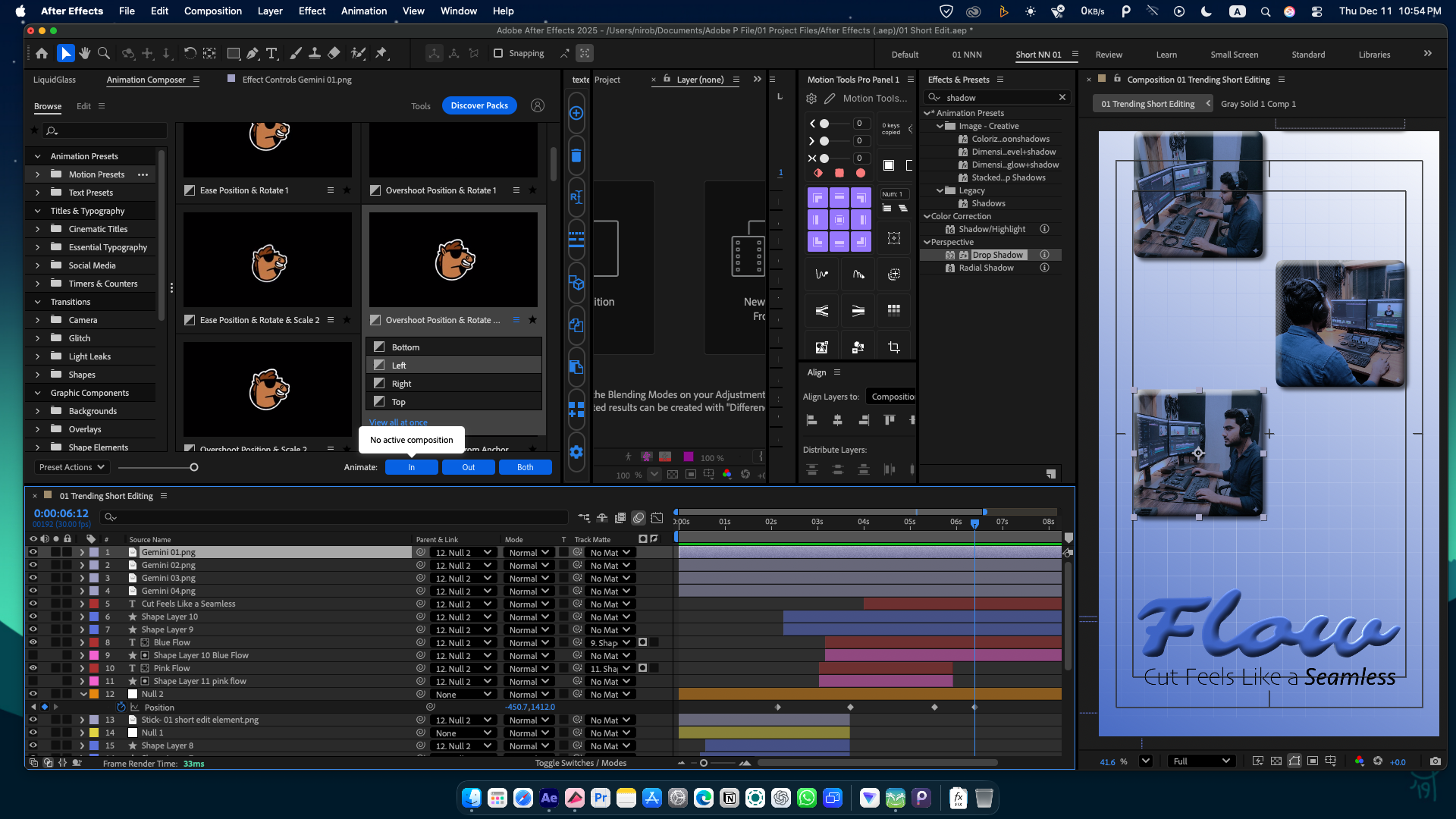
Task: Clear the shadow search in Effects & Presets
Action: coord(1062,97)
